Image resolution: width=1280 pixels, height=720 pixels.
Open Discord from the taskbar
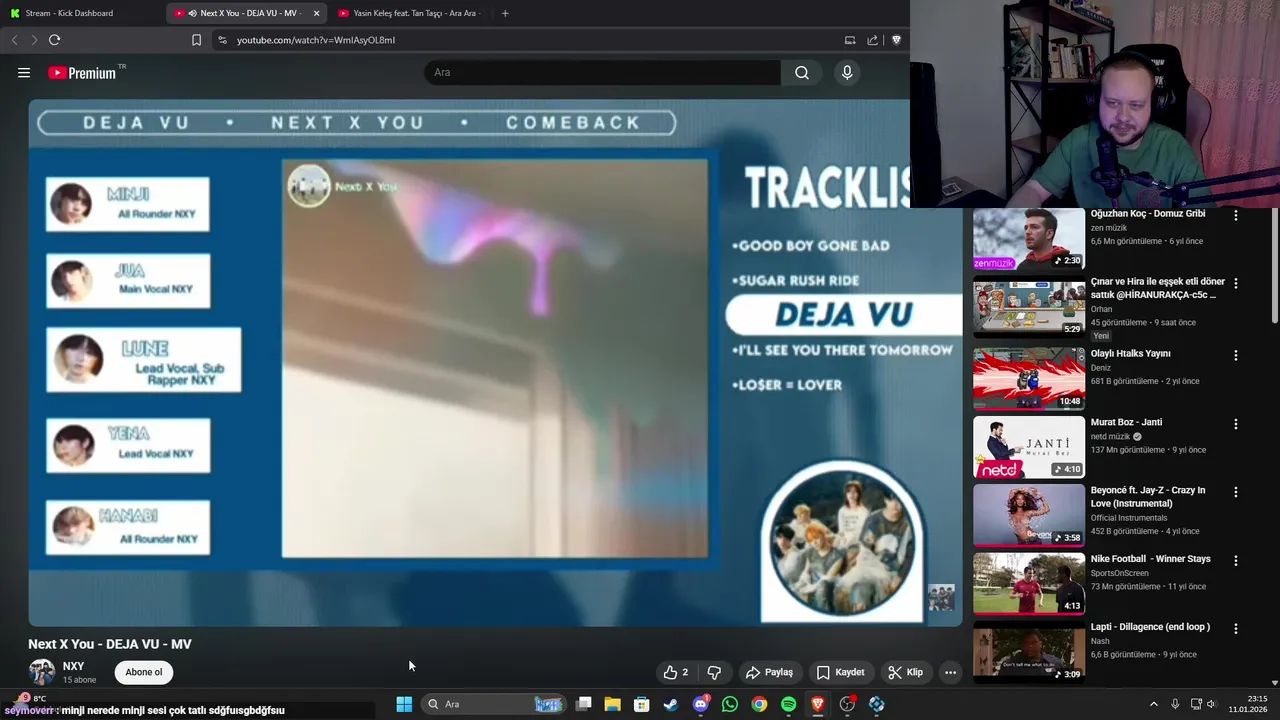[701, 704]
